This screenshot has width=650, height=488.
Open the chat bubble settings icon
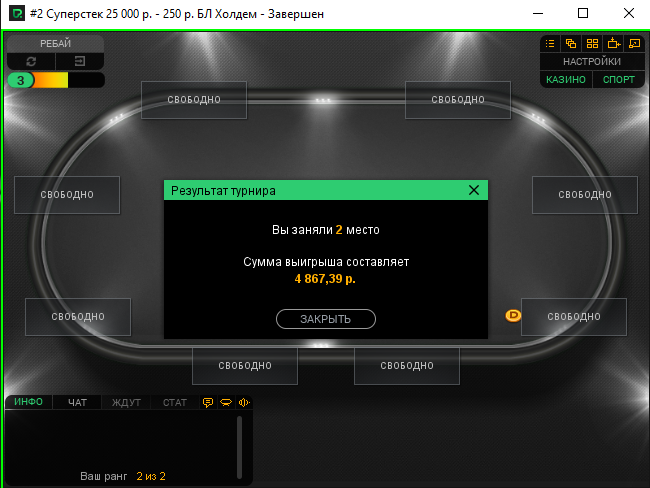(x=208, y=402)
